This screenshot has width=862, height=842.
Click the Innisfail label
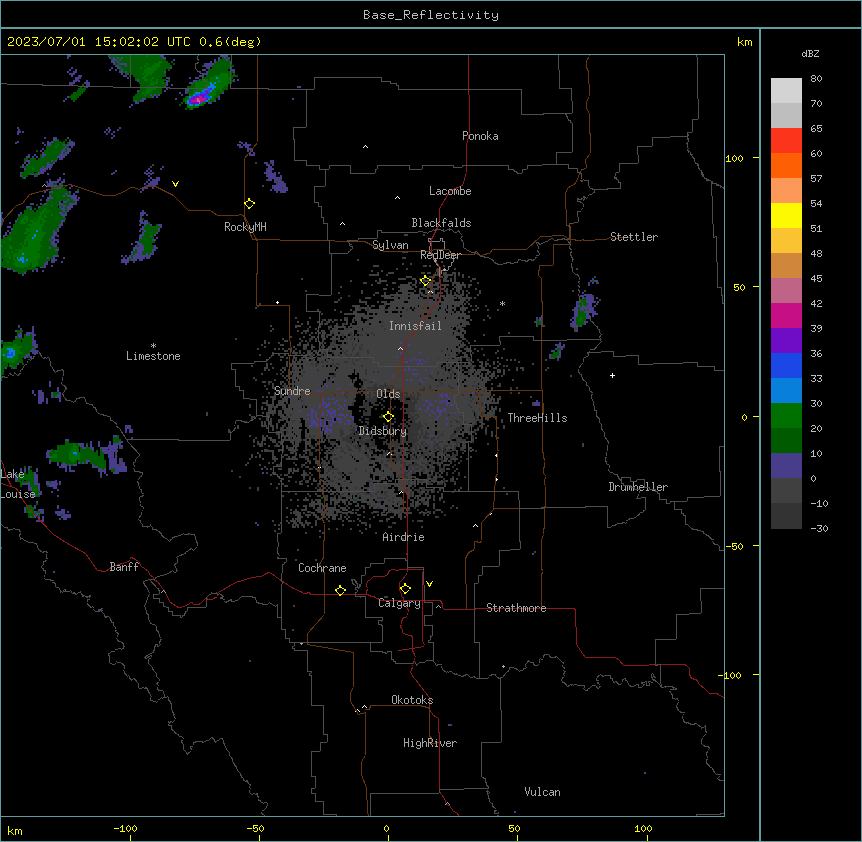tap(415, 326)
